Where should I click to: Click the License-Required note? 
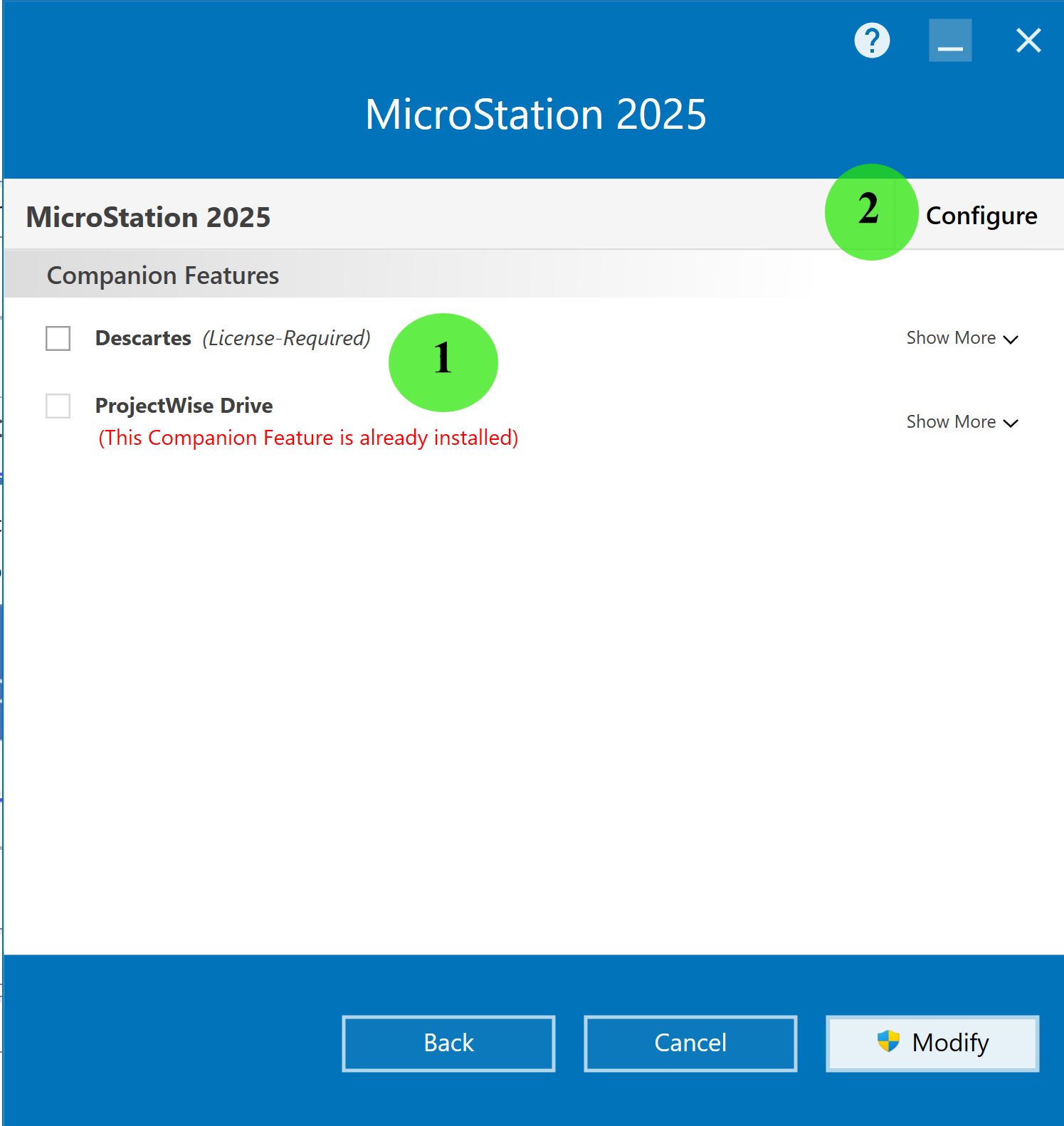click(287, 338)
